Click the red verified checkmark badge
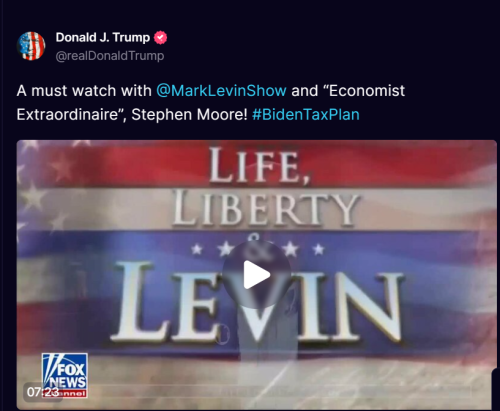Image resolution: width=500 pixels, height=411 pixels. (x=160, y=38)
